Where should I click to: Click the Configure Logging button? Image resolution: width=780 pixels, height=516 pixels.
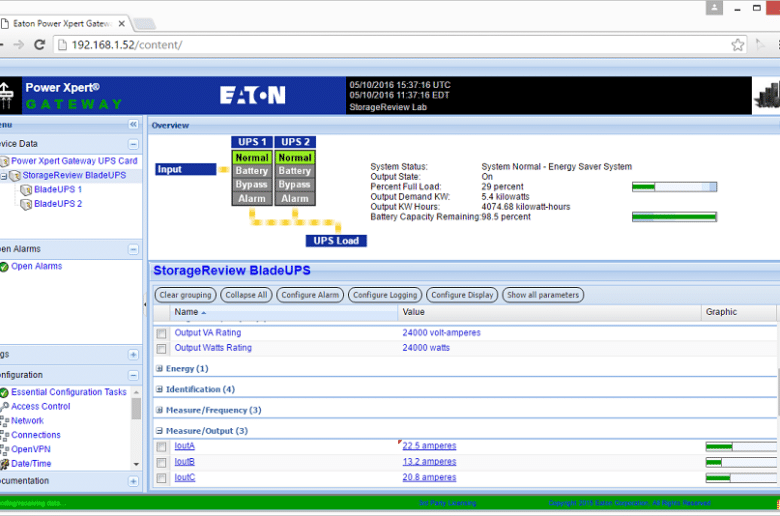pyautogui.click(x=385, y=295)
